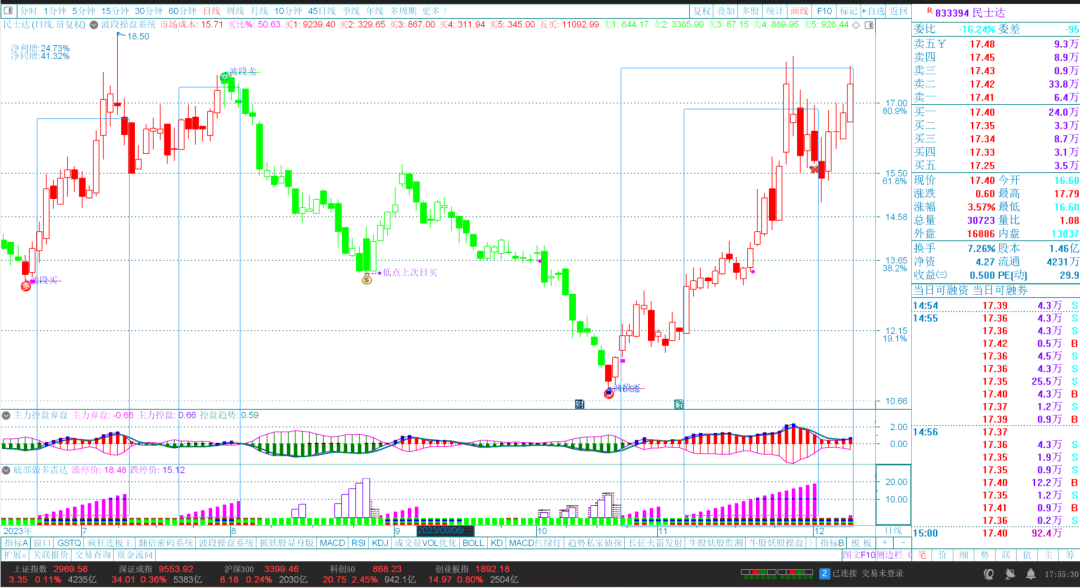1080x588 pixels.
Task: Click the indicator tabs scroll-right arrow
Action: [x=811, y=543]
